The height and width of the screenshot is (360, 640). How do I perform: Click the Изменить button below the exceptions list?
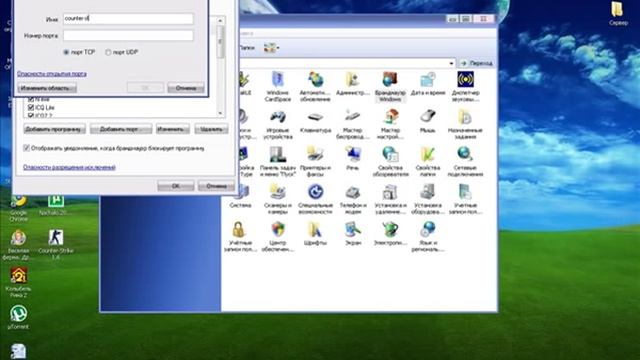pos(173,129)
